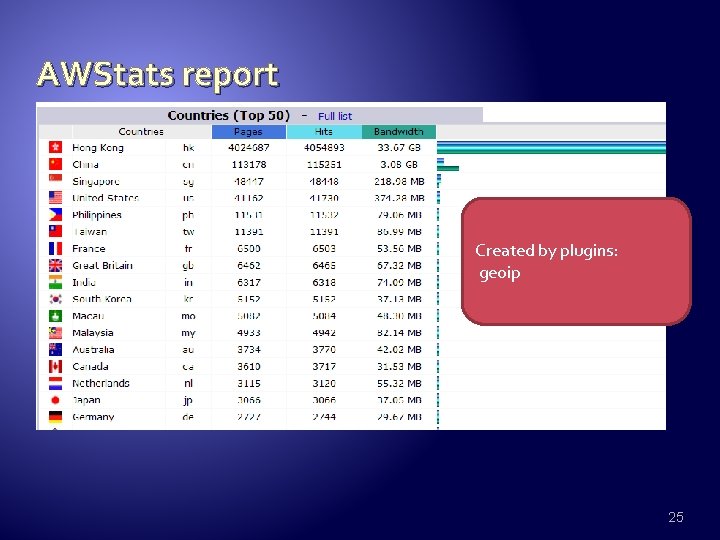Image resolution: width=720 pixels, height=540 pixels.
Task: Select the Great Britain country name
Action: click(102, 265)
